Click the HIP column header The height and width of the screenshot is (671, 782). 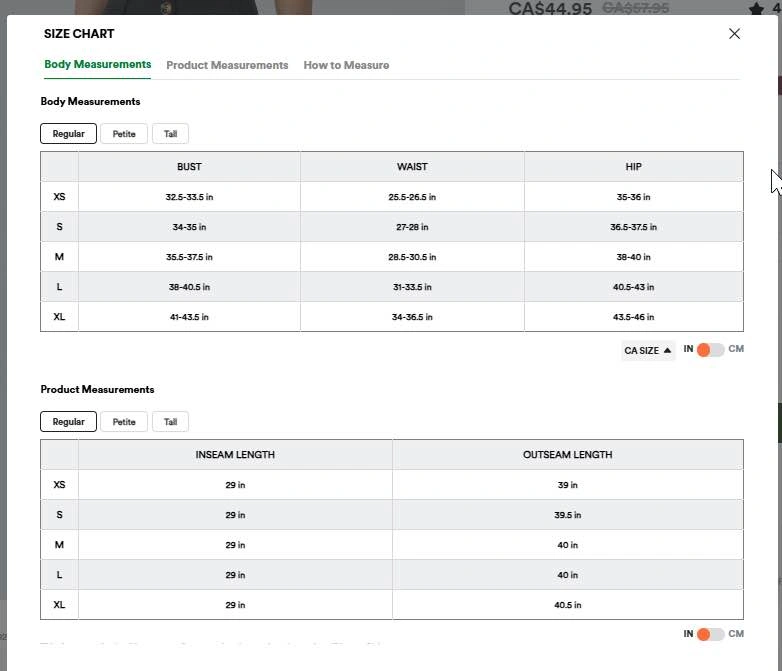(x=633, y=167)
